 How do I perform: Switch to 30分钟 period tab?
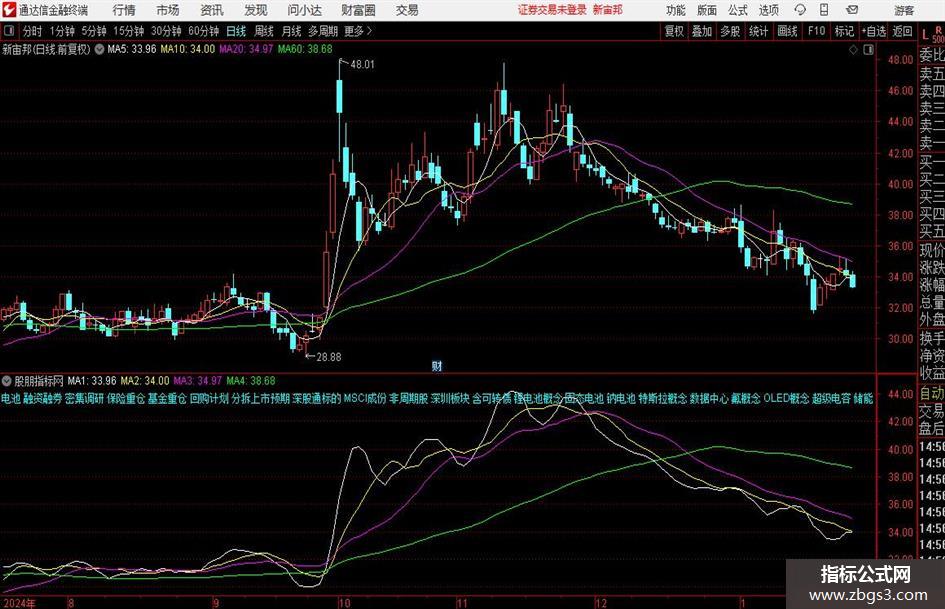[166, 31]
